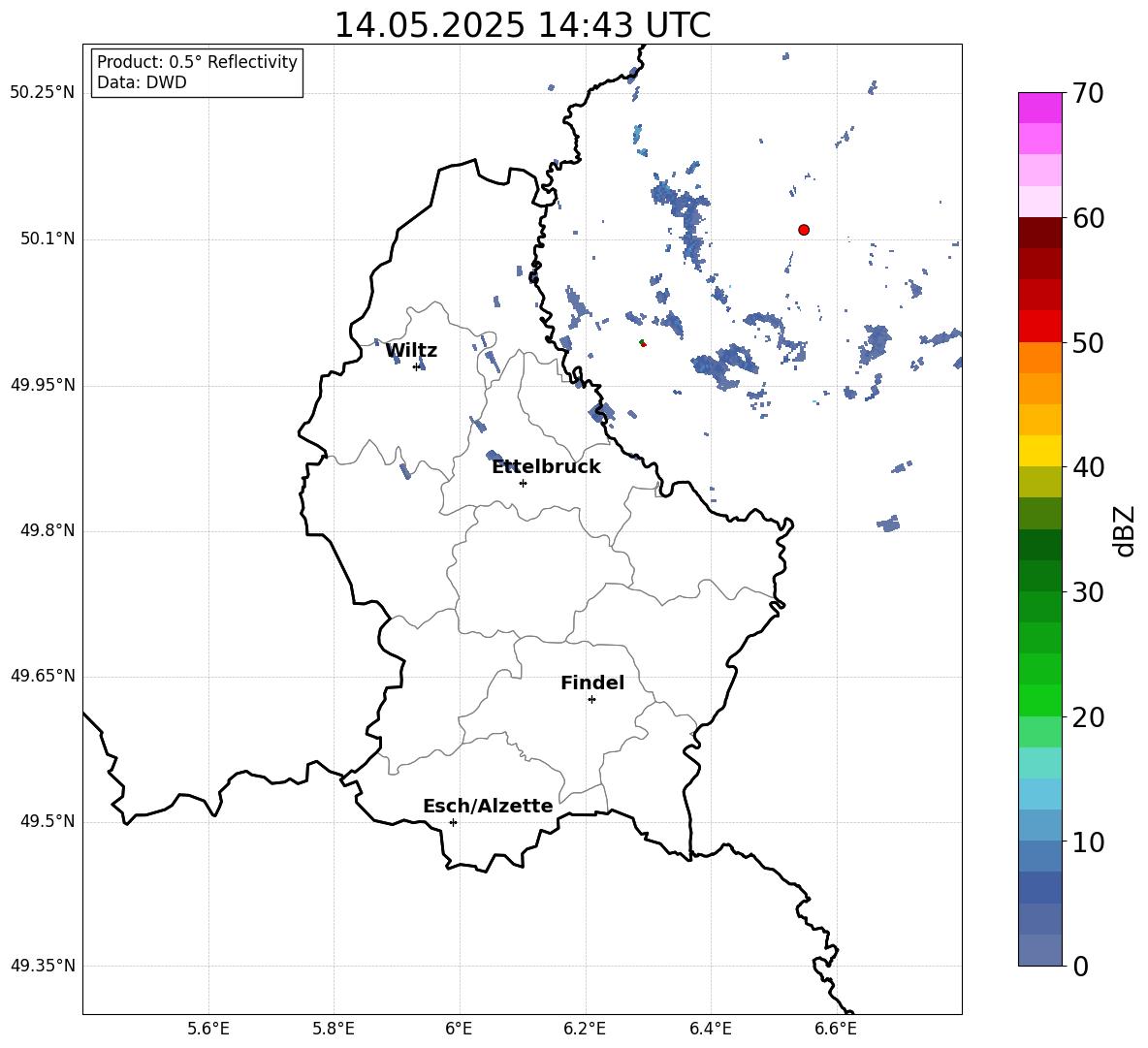Click the Ettelbruck city label

(x=546, y=467)
